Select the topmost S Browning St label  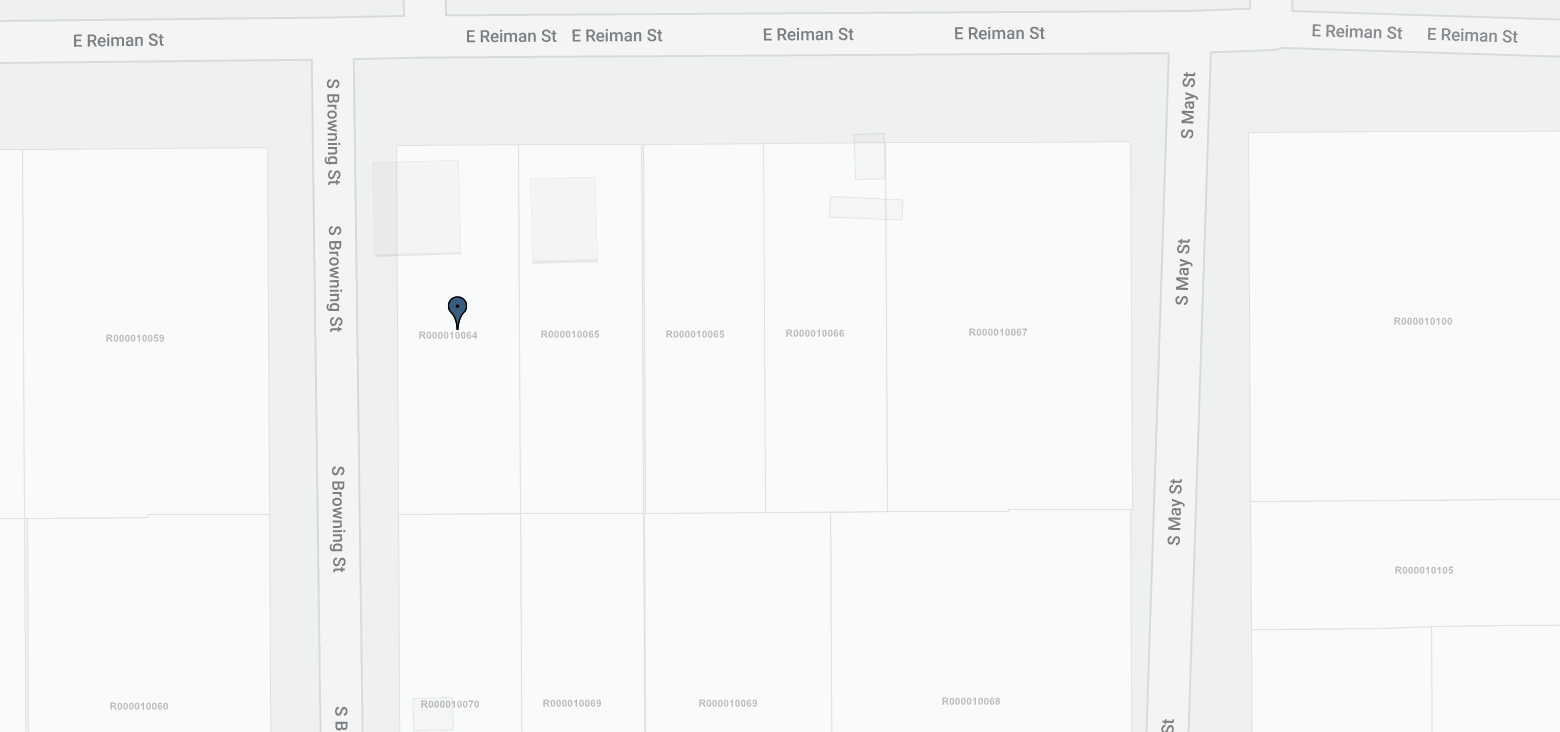coord(333,132)
